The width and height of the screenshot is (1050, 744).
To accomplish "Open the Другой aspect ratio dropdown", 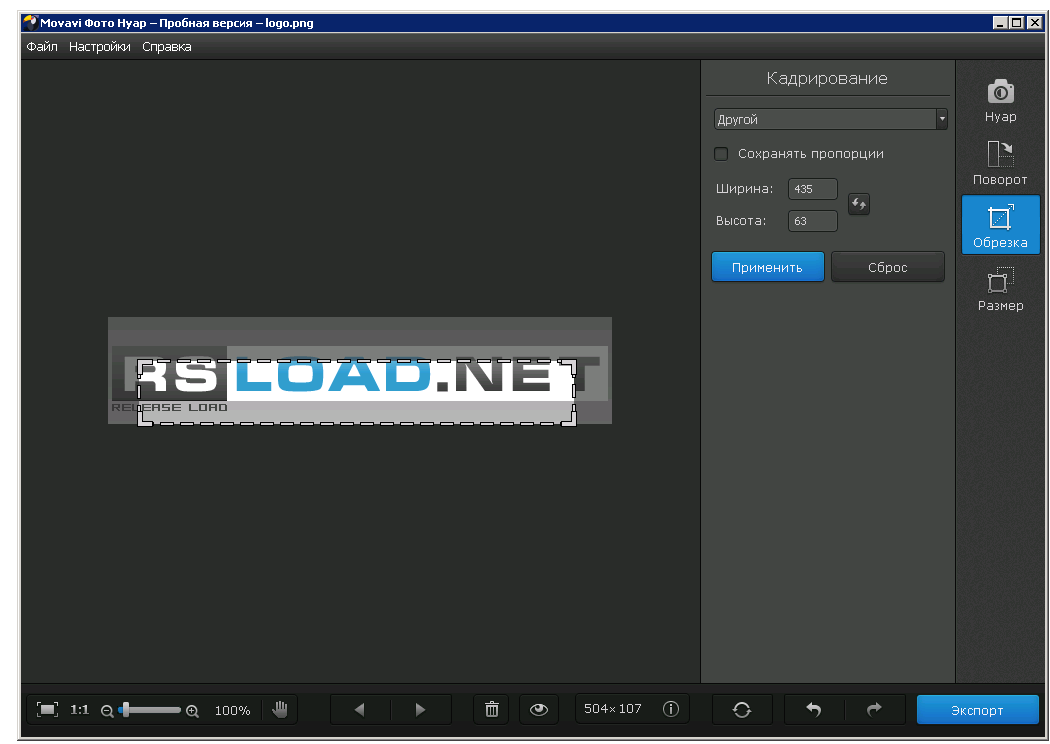I will pos(830,119).
